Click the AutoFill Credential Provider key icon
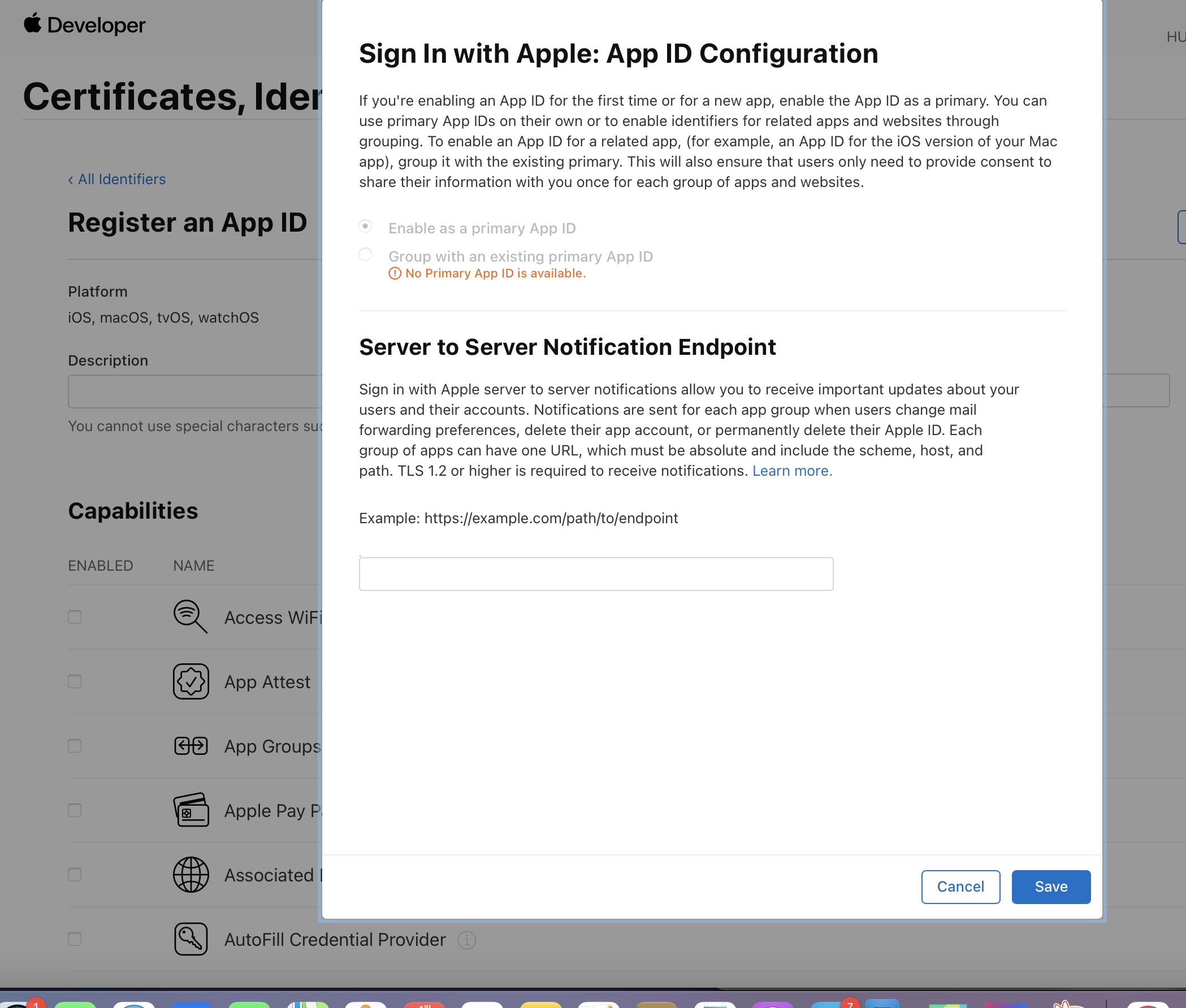1186x1008 pixels. point(191,939)
